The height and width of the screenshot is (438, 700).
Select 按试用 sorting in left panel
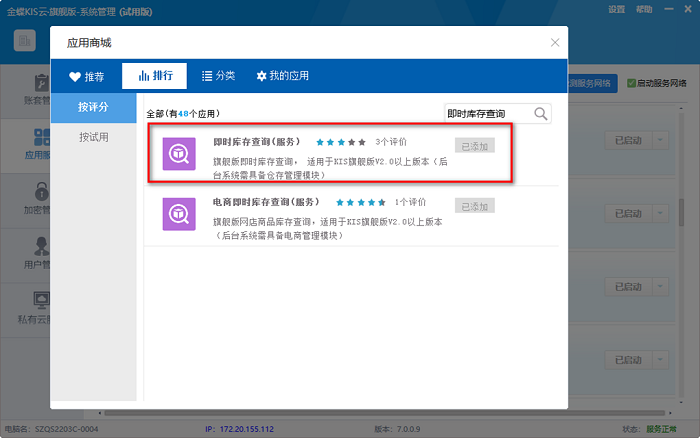pos(94,137)
